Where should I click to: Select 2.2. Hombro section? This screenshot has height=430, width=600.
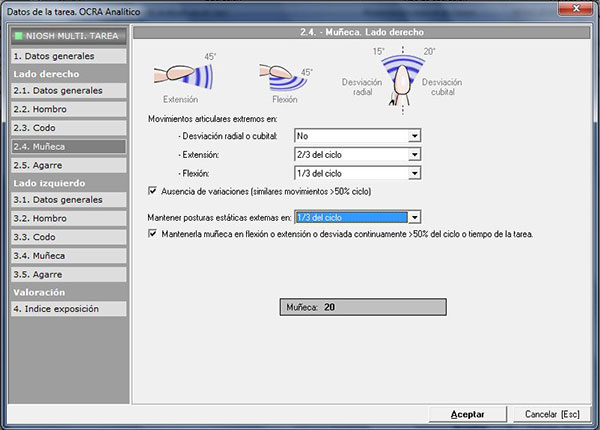(68, 109)
